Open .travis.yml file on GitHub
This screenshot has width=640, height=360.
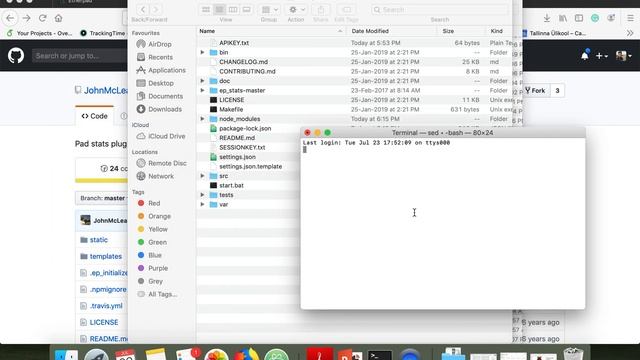point(106,306)
